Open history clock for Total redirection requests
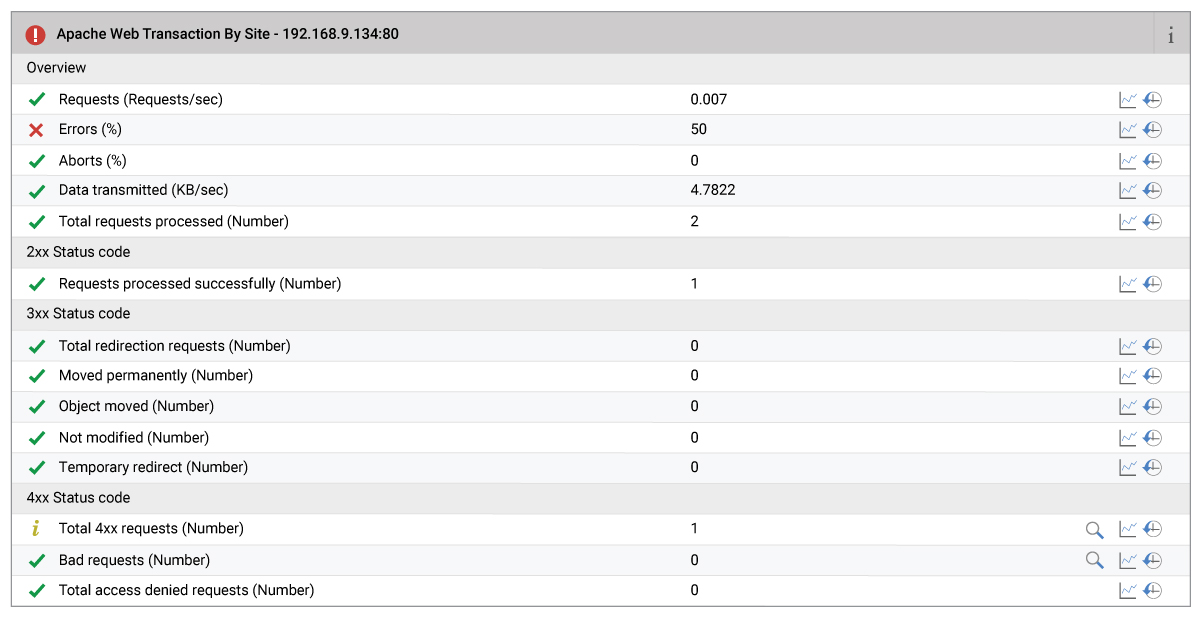The image size is (1200, 618). point(1152,346)
